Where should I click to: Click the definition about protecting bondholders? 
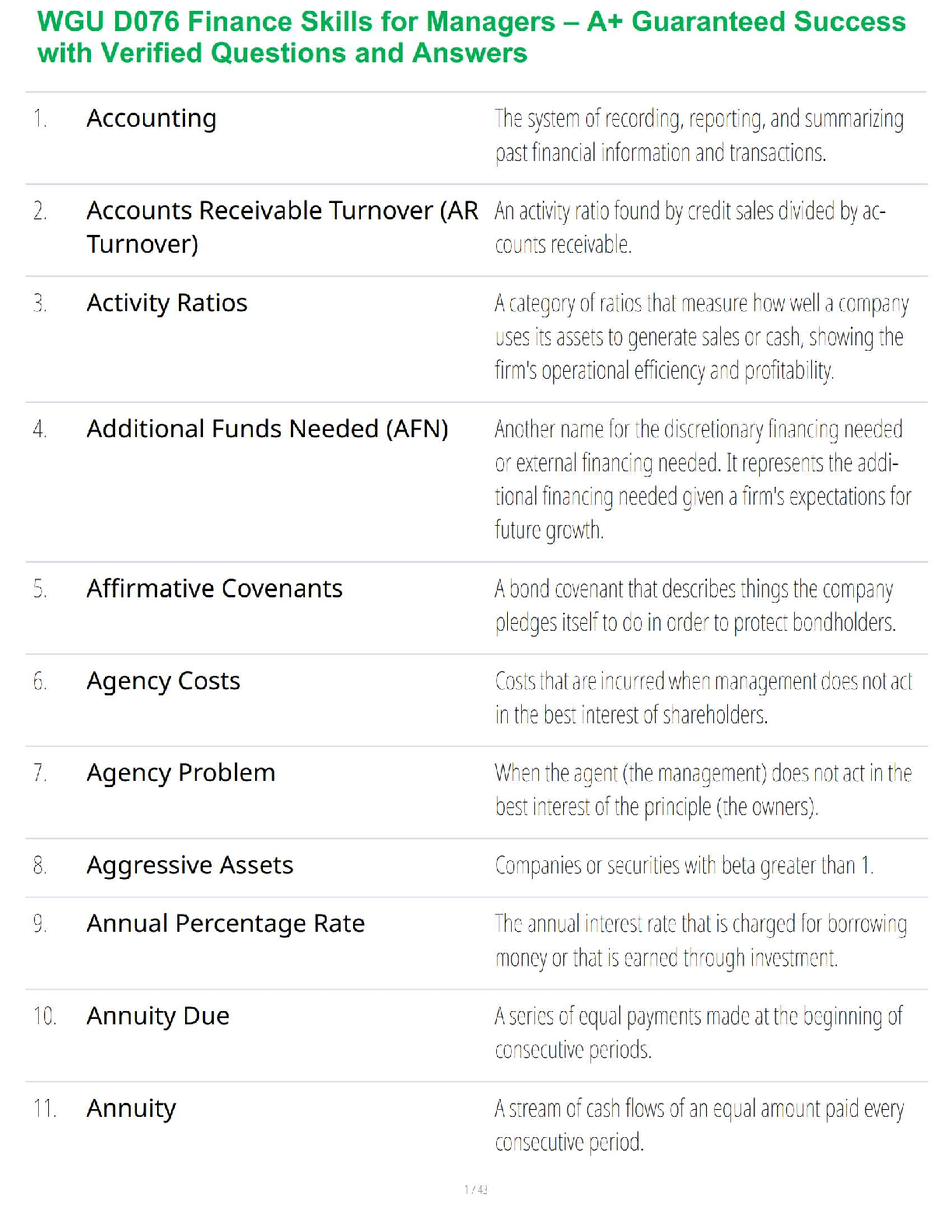[x=695, y=606]
